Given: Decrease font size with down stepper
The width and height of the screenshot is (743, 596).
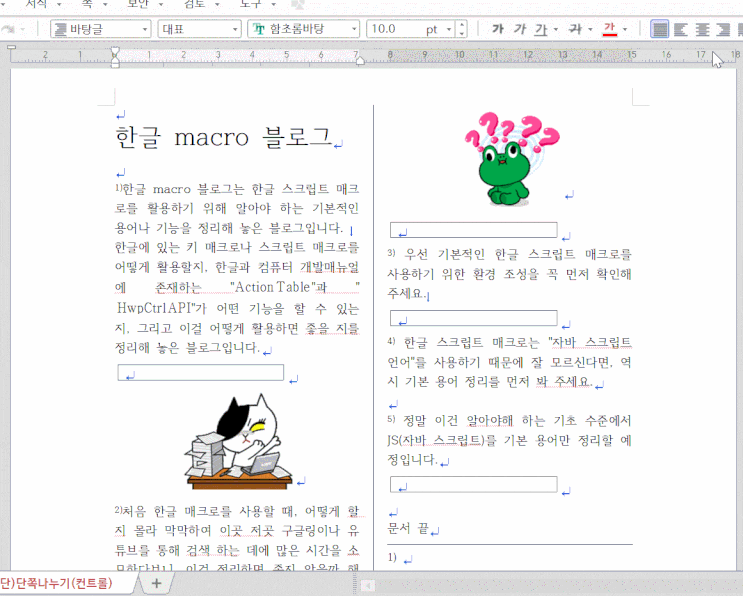Looking at the screenshot, I should point(462,34).
